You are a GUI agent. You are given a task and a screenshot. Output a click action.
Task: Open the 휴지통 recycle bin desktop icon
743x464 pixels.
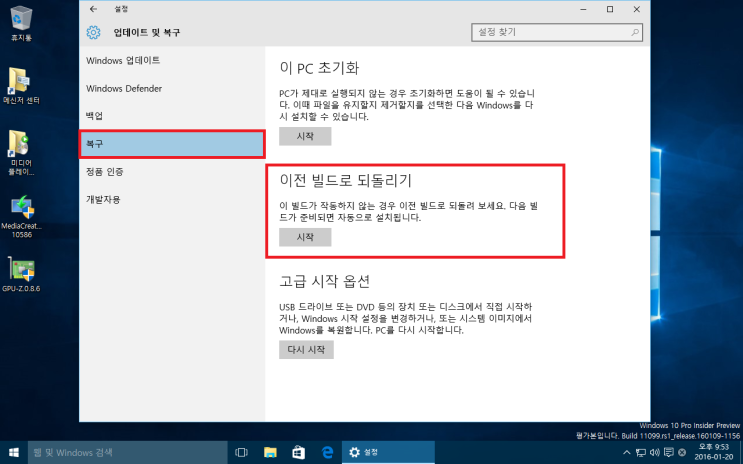point(21,24)
